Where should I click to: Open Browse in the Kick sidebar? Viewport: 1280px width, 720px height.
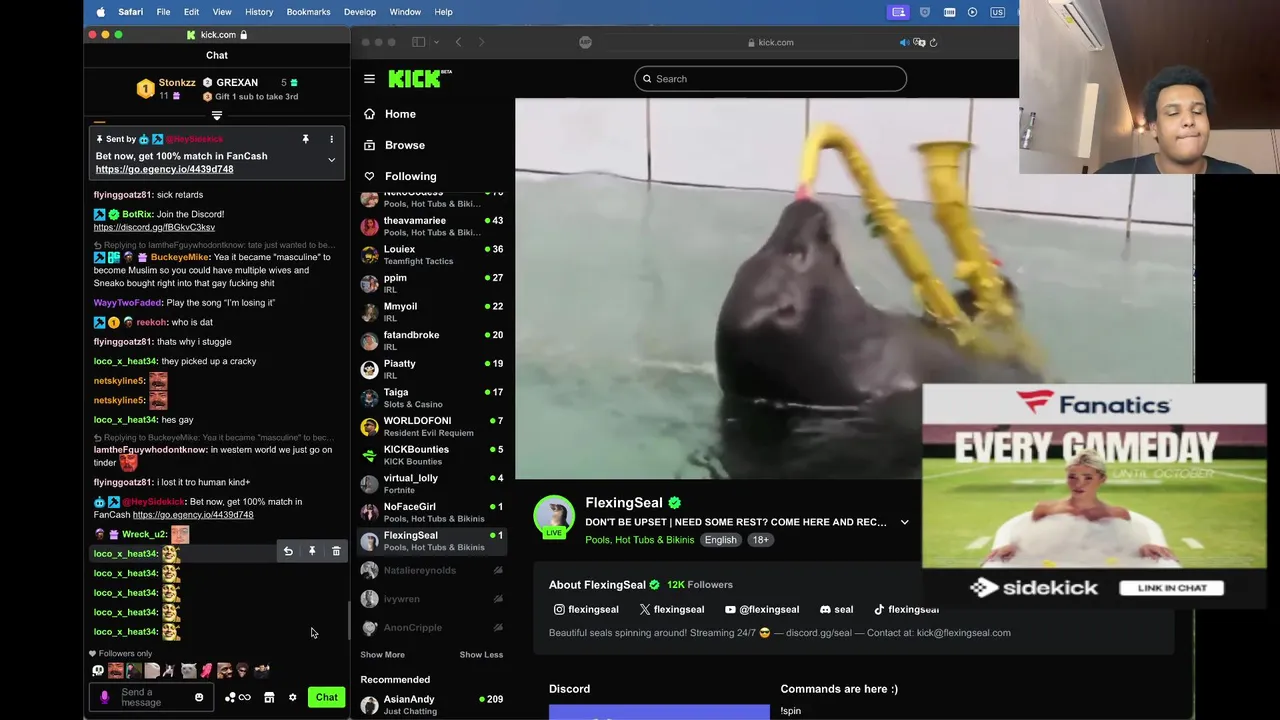point(394,145)
